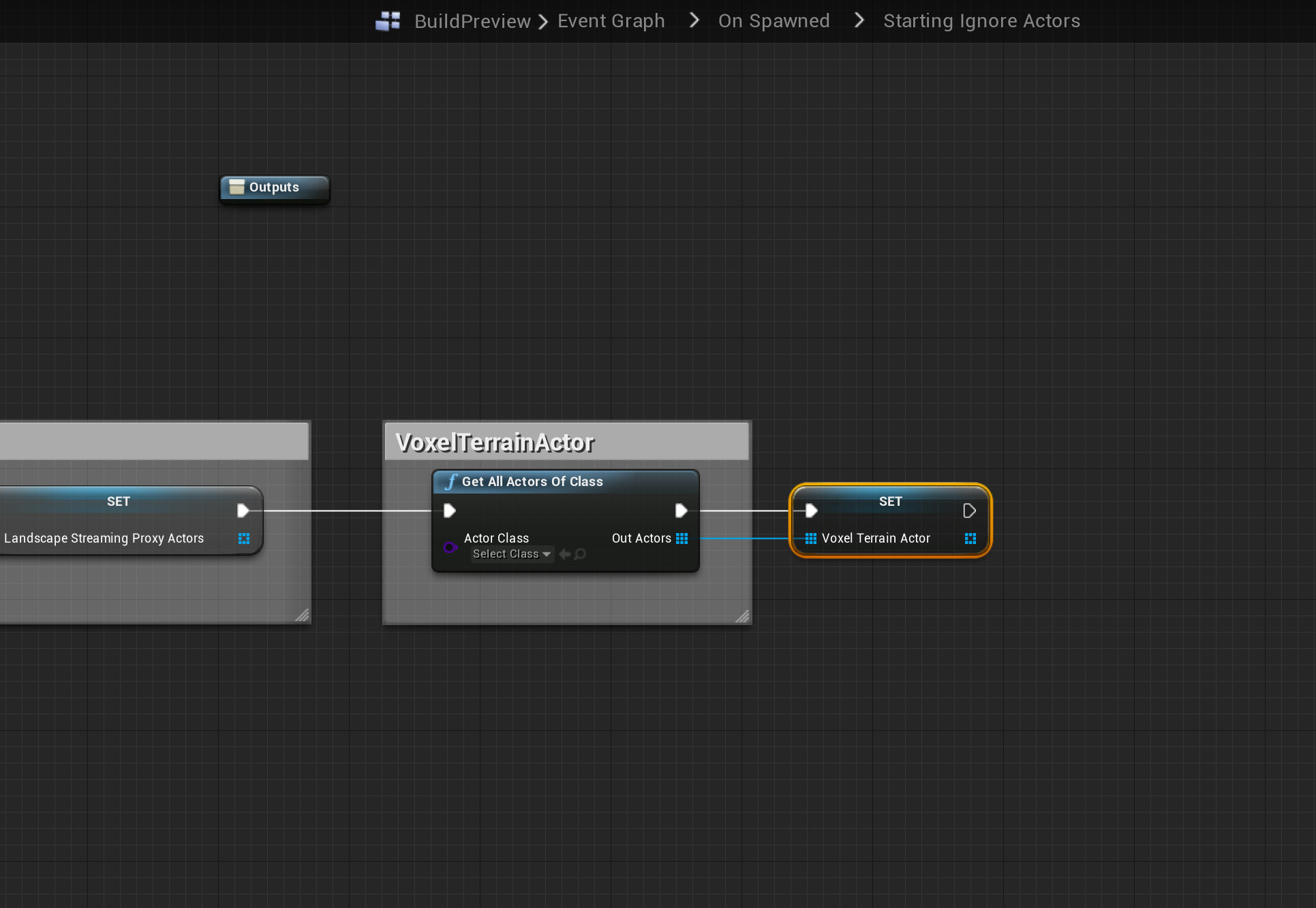Click Get All Actors output exec pin
This screenshot has width=1316, height=908.
[680, 511]
